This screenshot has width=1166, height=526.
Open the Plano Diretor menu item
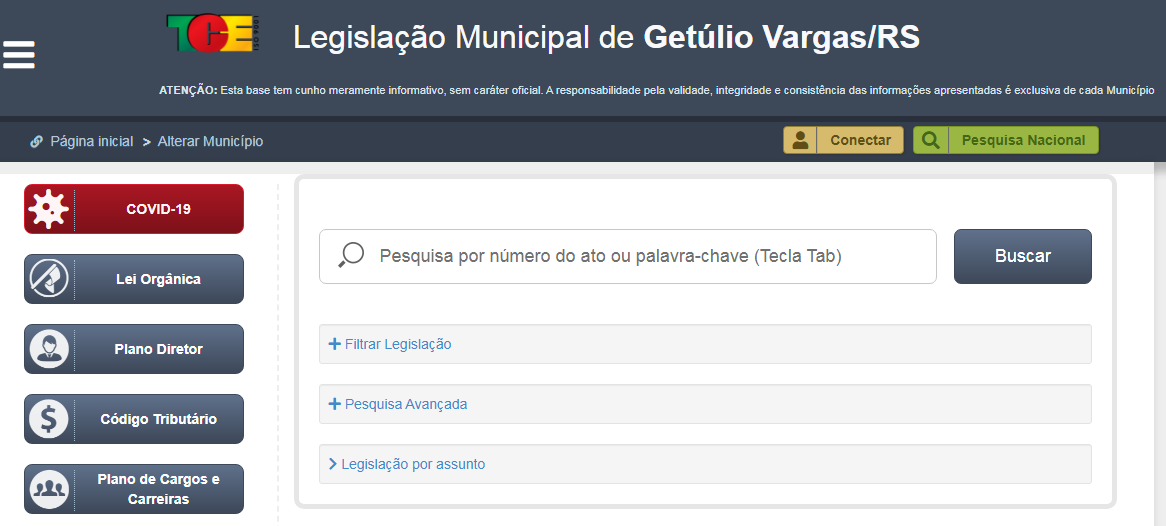[x=158, y=349]
